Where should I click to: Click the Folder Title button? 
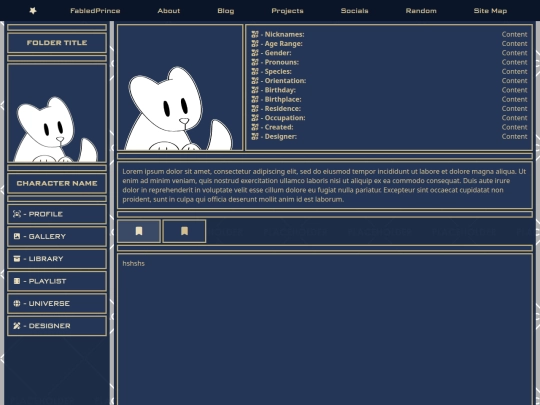point(57,43)
